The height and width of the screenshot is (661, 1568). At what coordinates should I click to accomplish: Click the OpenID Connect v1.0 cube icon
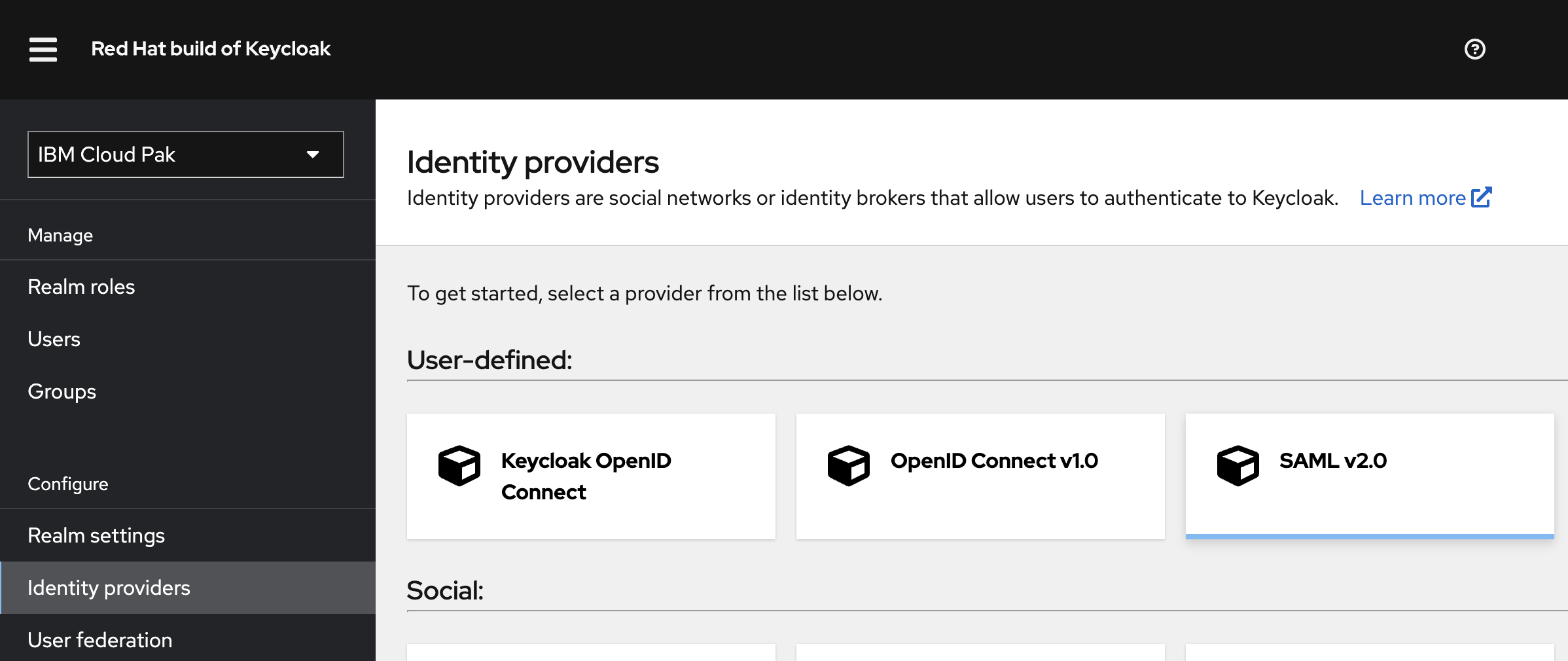(849, 465)
